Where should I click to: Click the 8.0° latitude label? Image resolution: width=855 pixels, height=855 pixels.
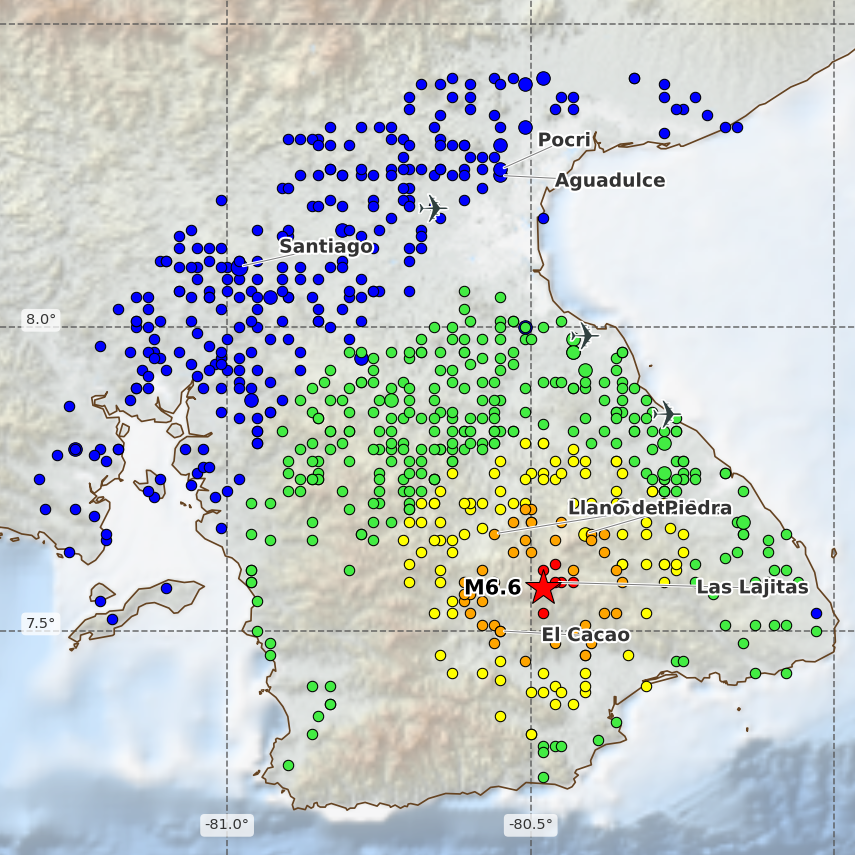coord(41,319)
